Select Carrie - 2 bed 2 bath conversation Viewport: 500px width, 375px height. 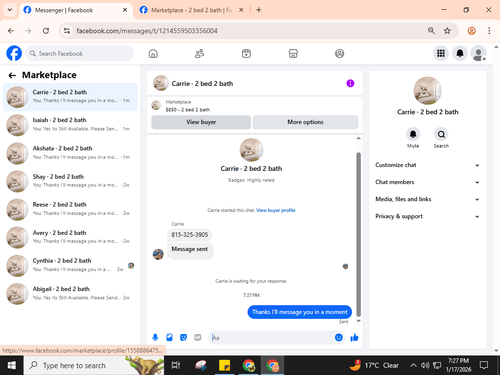click(x=70, y=97)
